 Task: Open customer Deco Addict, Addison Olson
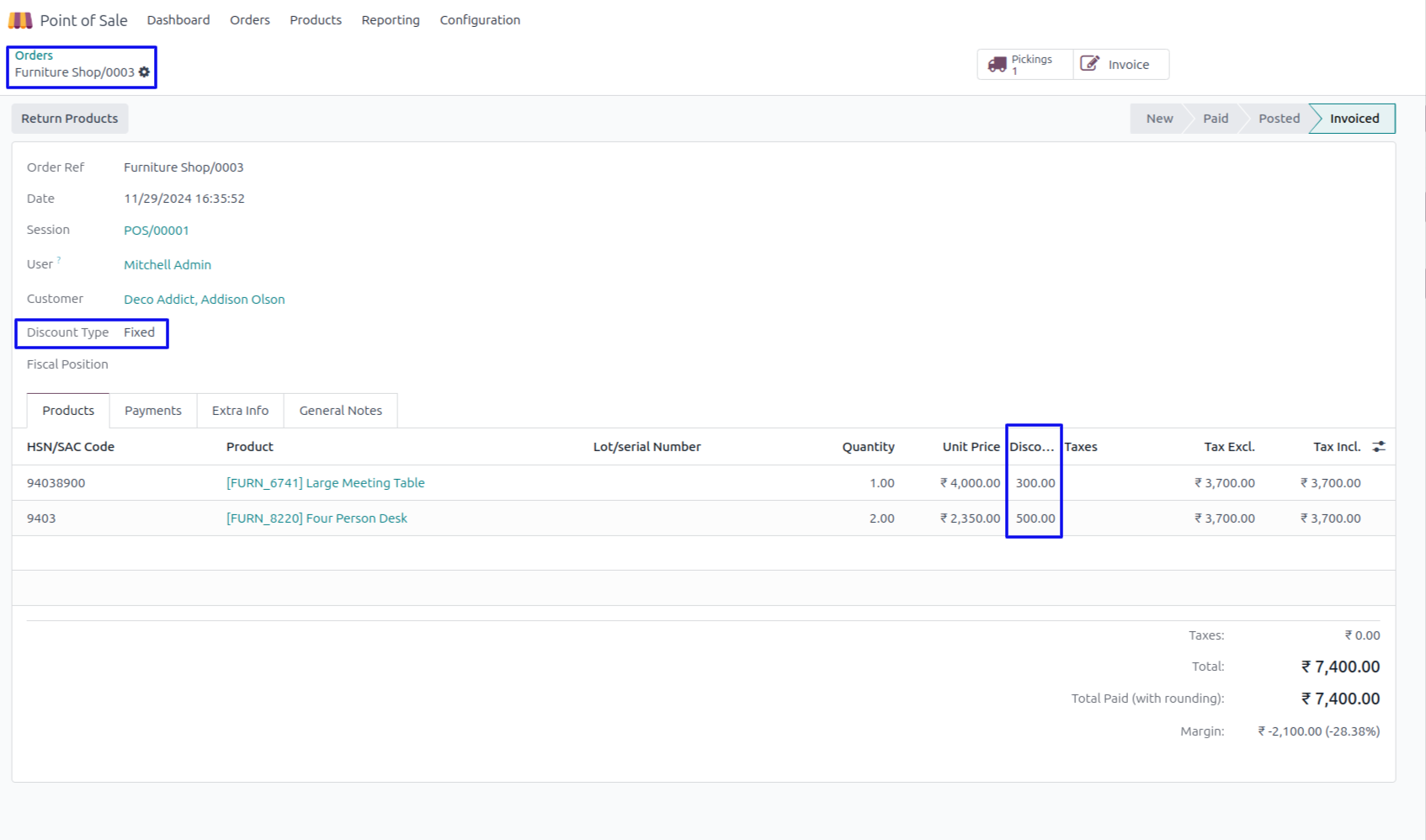pos(204,300)
